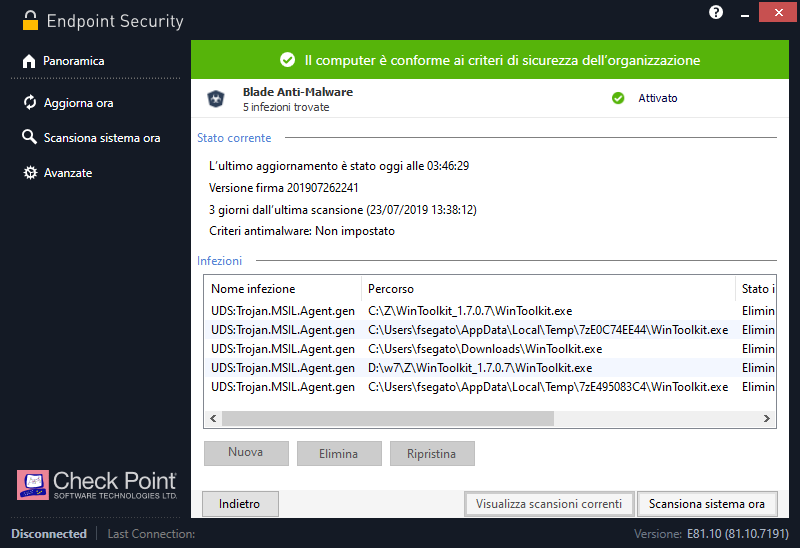802x548 pixels.
Task: Click the green compliance banner message
Action: point(502,60)
